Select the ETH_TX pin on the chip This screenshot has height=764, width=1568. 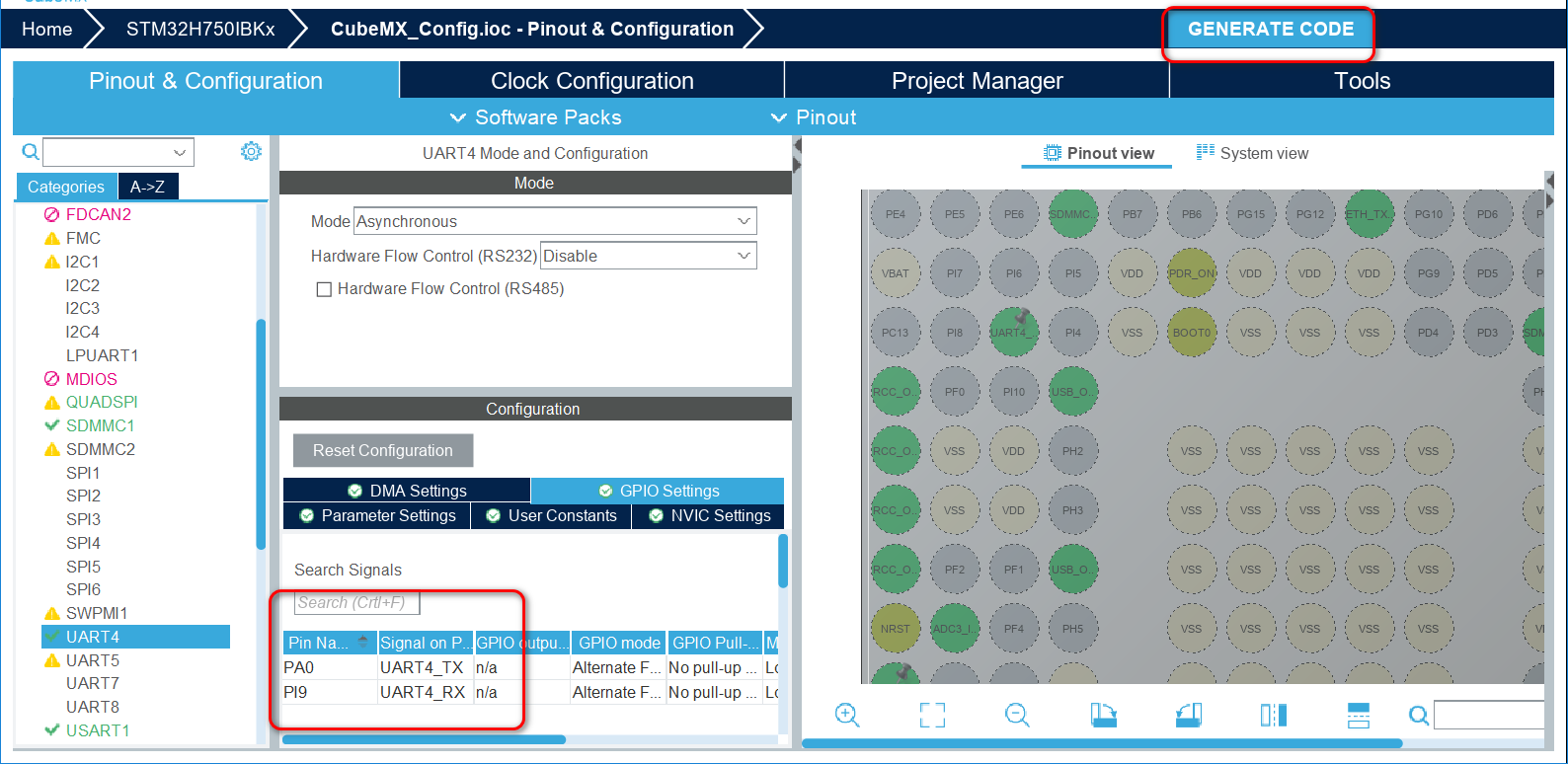coord(1369,214)
